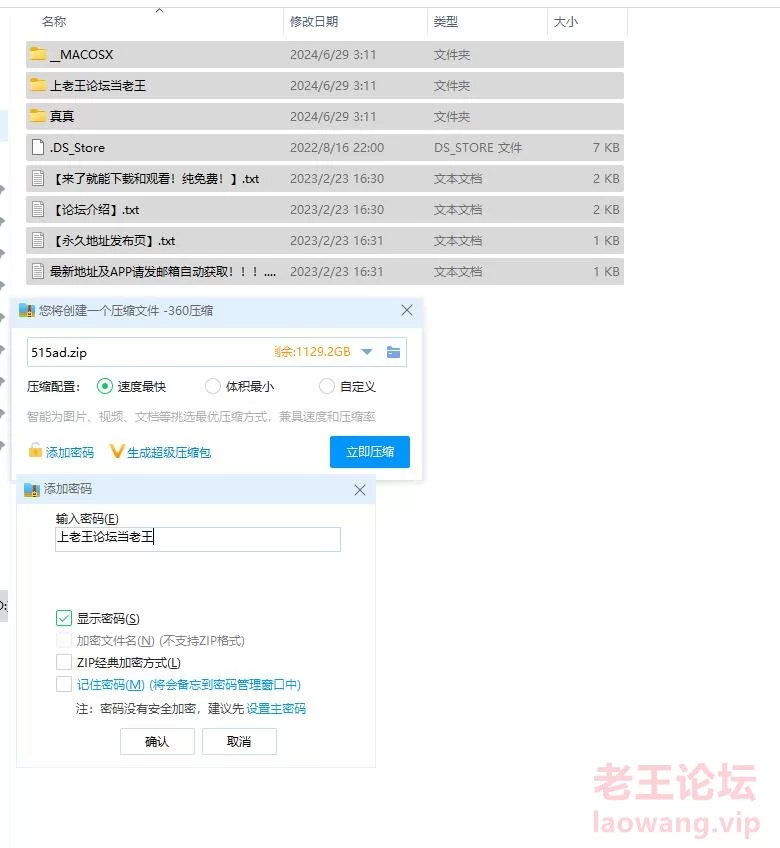Select the 上老王论坛当老王 folder icon
The width and height of the screenshot is (780, 848).
click(x=38, y=85)
